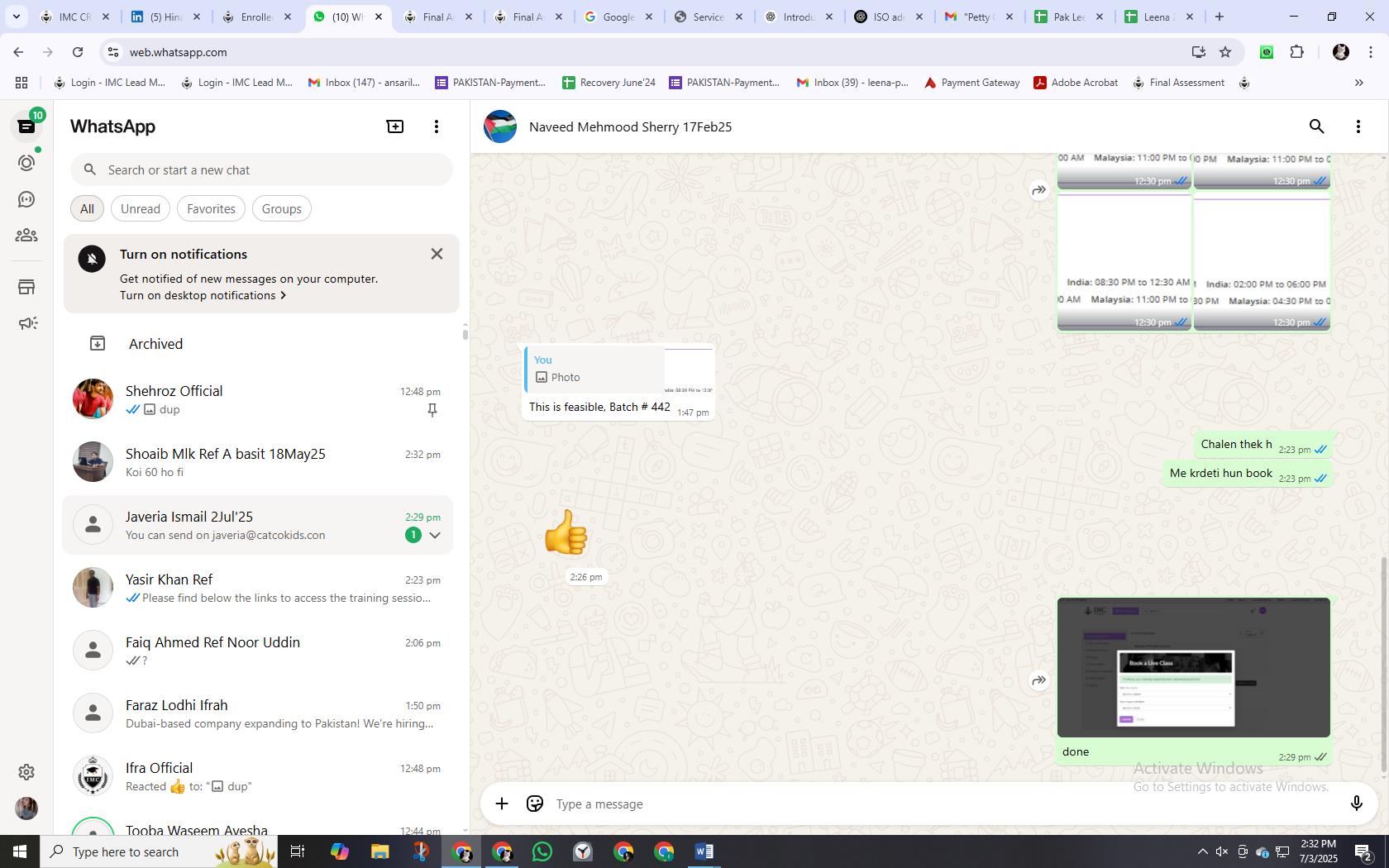1389x868 pixels.
Task: Click the Search or start a new chat field
Action: pos(261,169)
